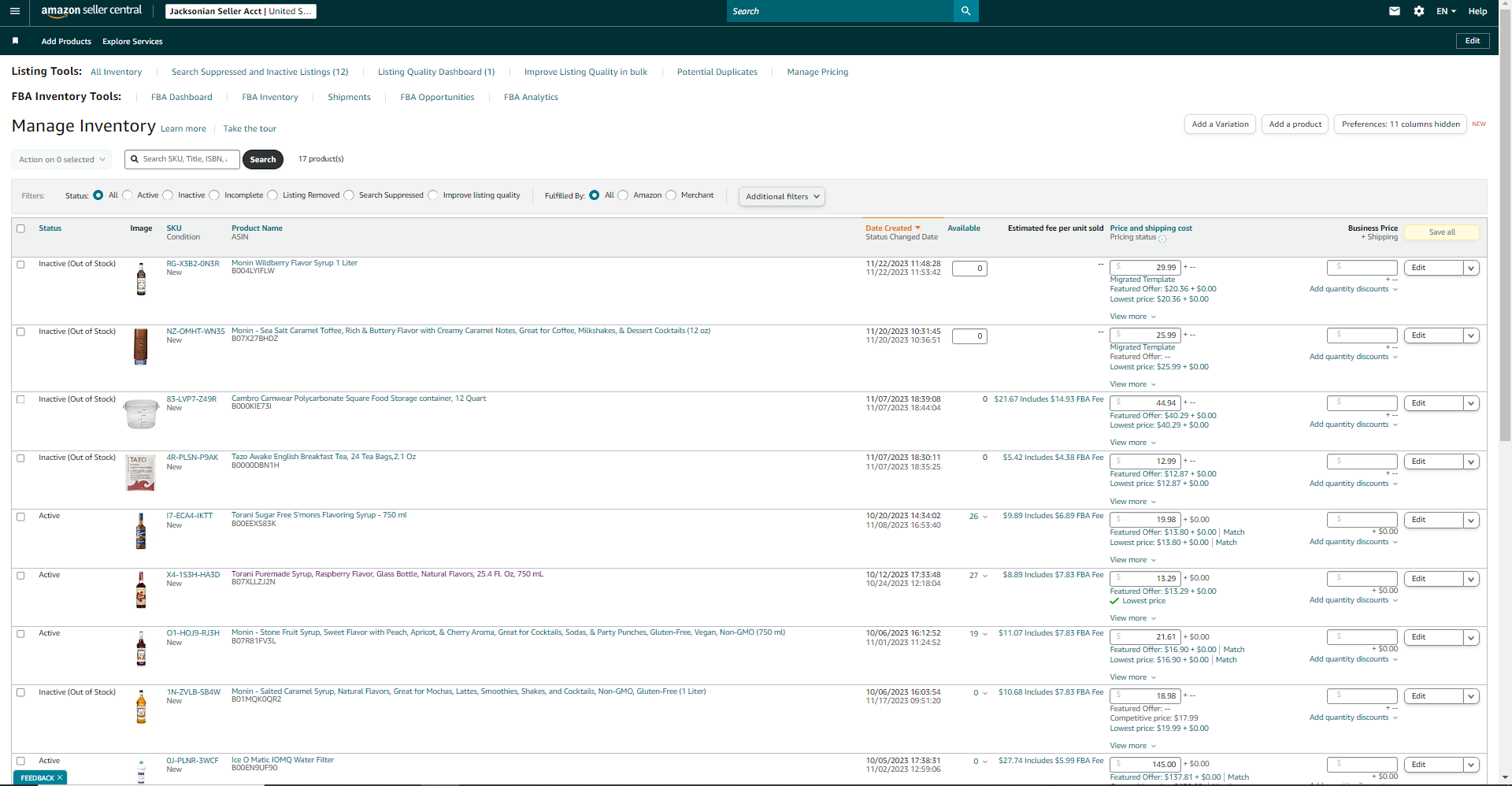Open the Help link in header

point(1477,11)
